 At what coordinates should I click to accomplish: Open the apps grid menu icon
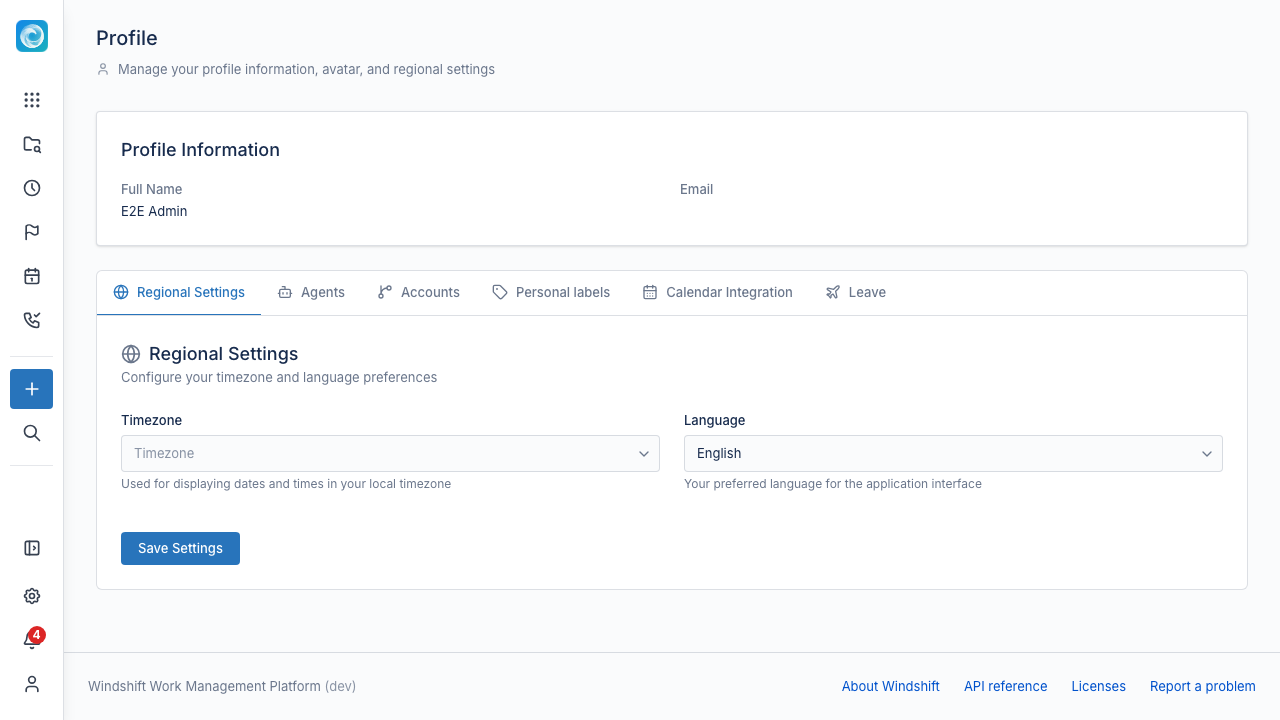click(x=32, y=100)
